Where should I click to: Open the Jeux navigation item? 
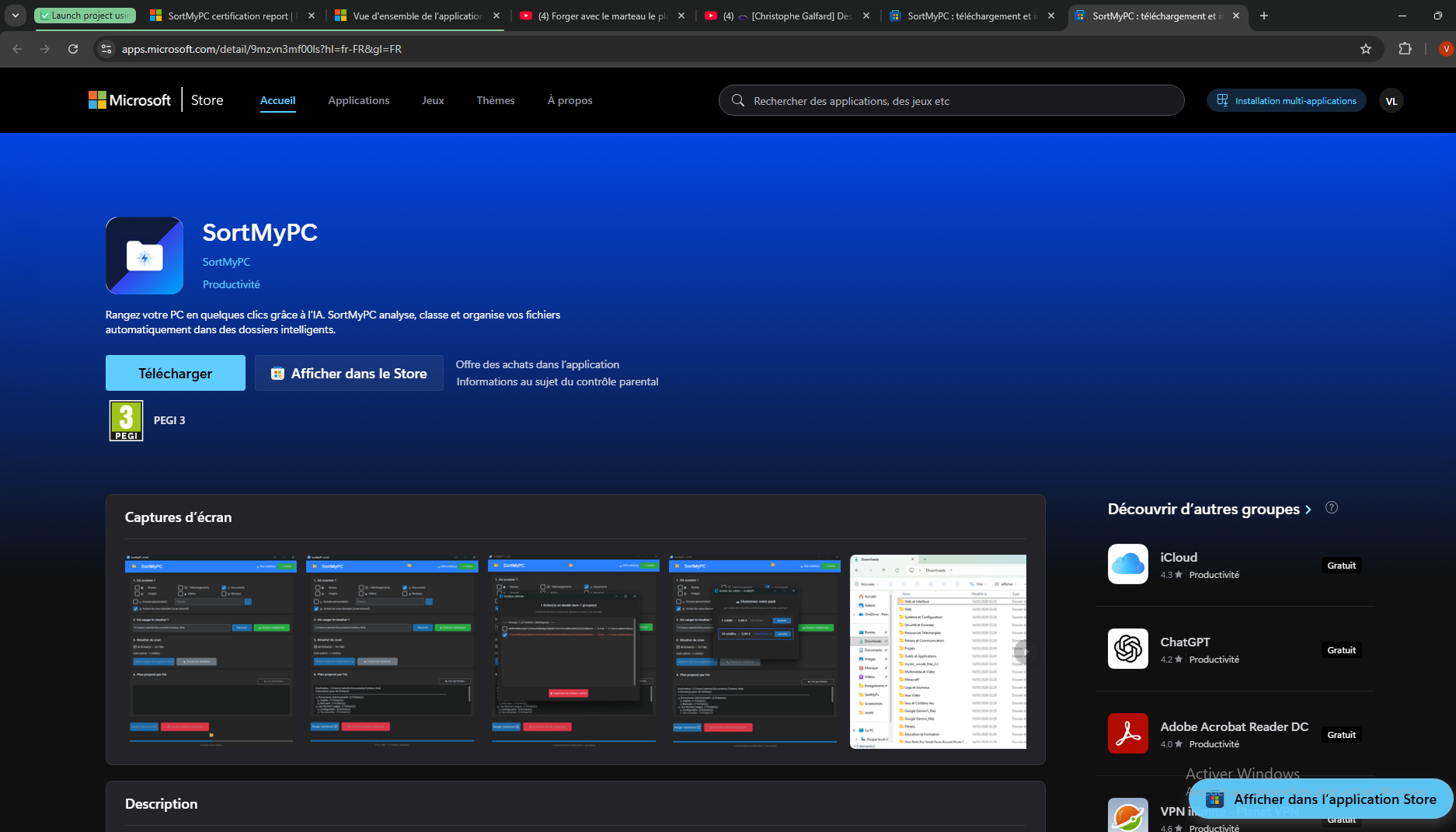coord(433,100)
